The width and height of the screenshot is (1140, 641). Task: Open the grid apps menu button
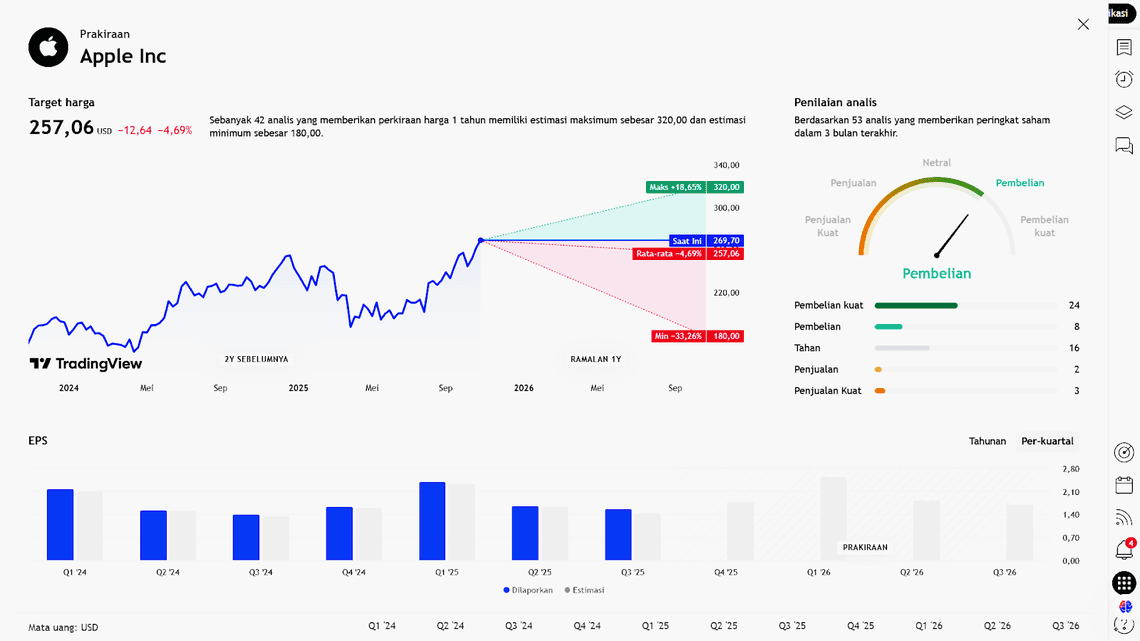point(1124,583)
